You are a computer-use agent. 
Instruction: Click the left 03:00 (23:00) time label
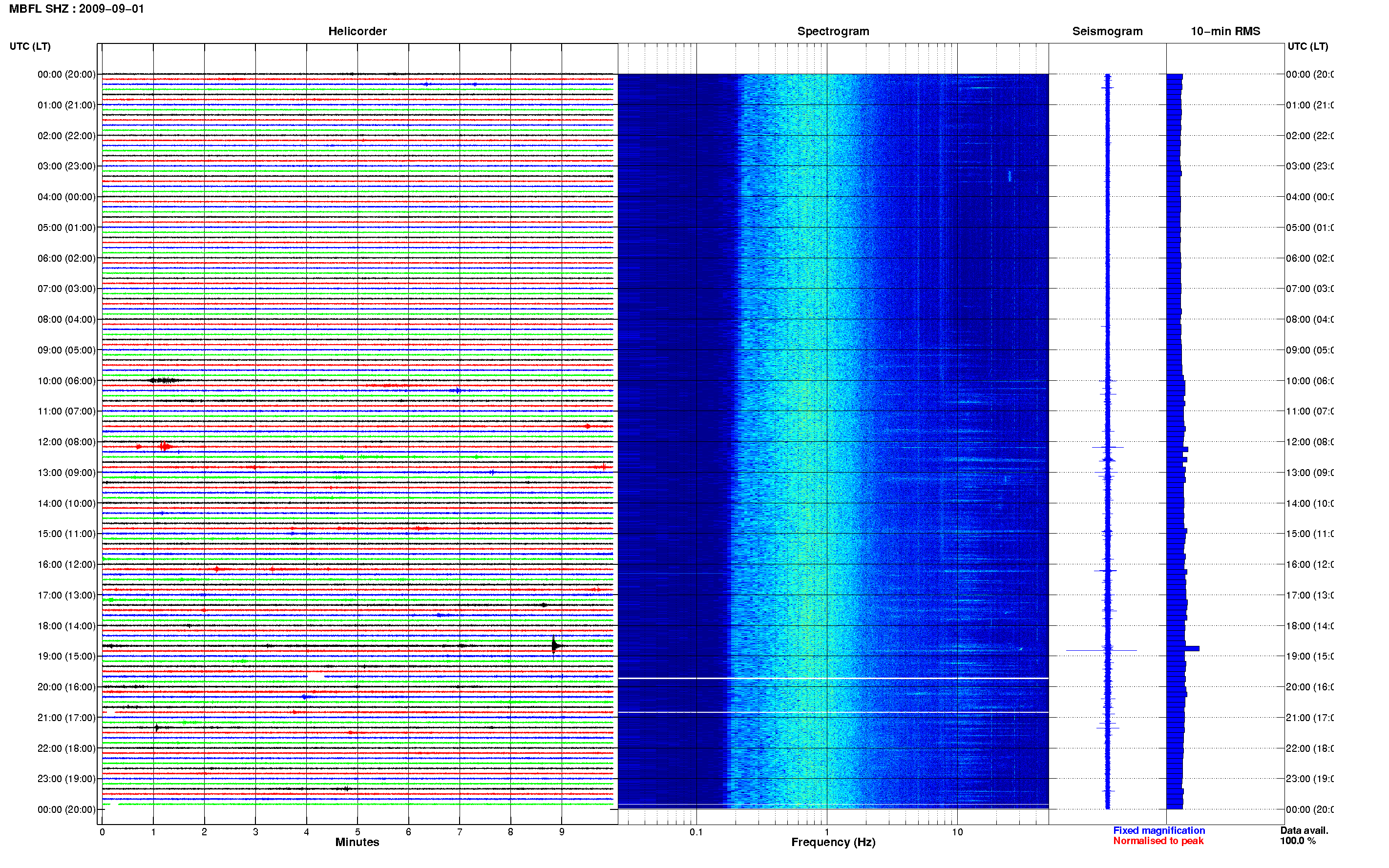(x=66, y=166)
